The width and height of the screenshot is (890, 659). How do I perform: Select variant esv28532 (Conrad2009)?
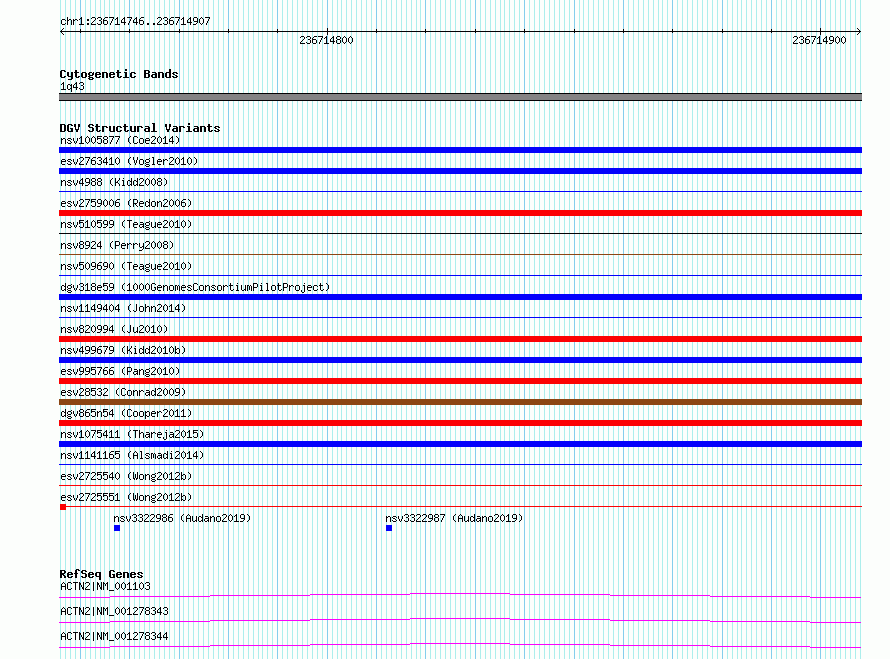[123, 392]
